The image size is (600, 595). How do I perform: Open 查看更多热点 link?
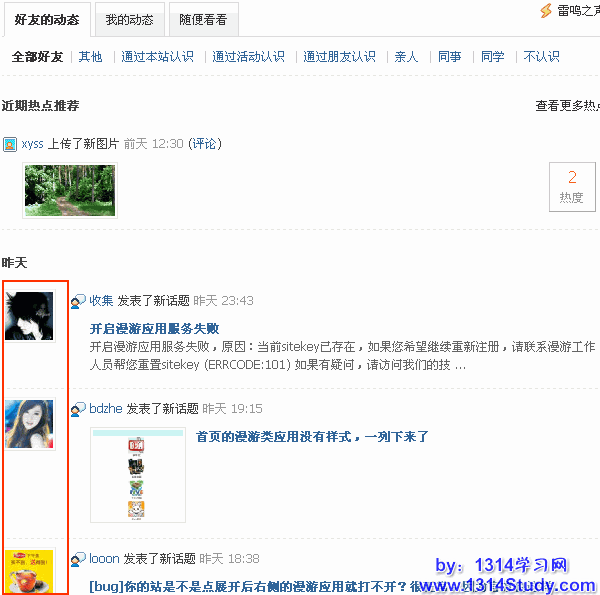point(567,106)
